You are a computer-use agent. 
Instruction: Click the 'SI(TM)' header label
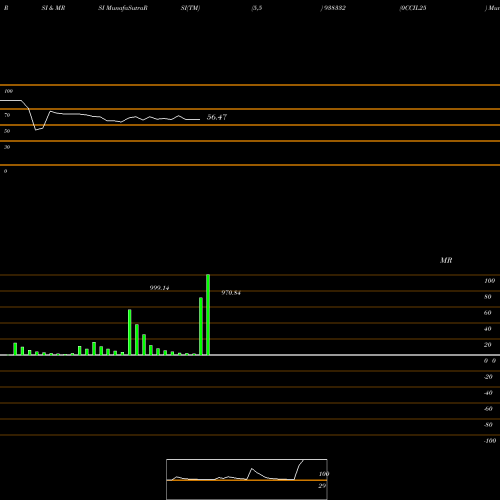(190, 8)
